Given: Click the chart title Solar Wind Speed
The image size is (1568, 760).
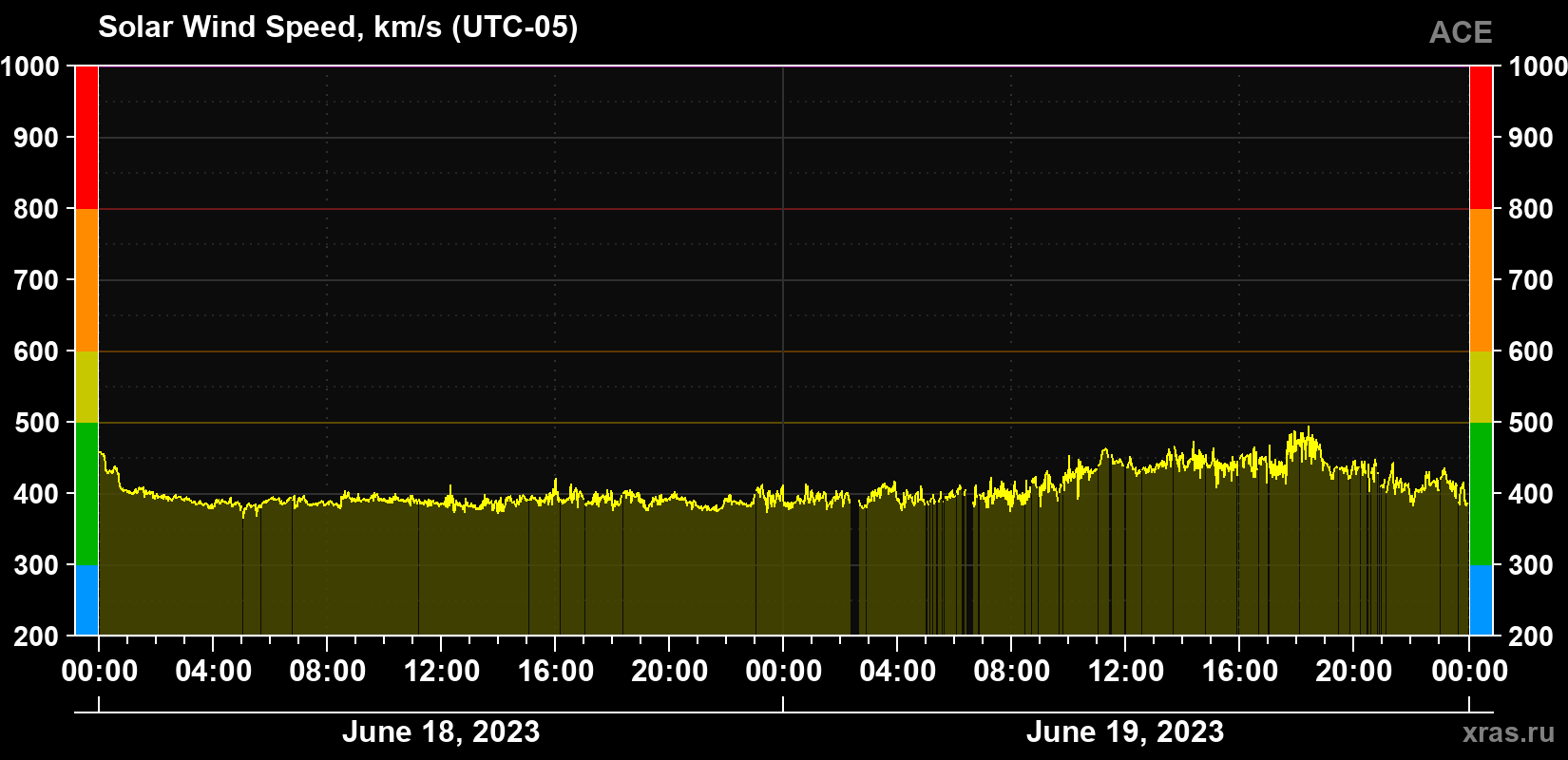Looking at the screenshot, I should [x=338, y=28].
